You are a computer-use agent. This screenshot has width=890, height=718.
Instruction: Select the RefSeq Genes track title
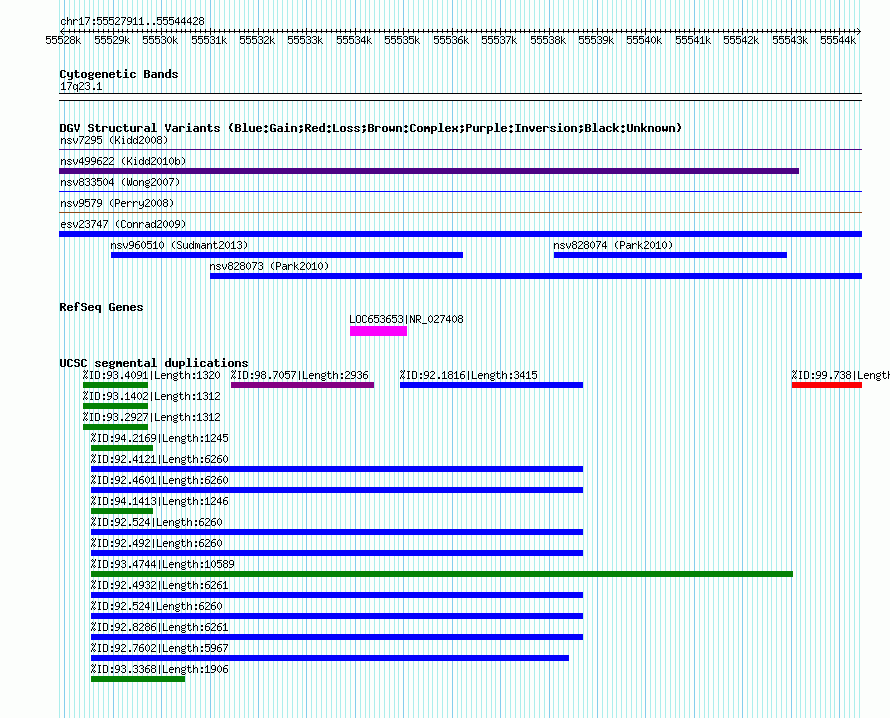(x=101, y=307)
